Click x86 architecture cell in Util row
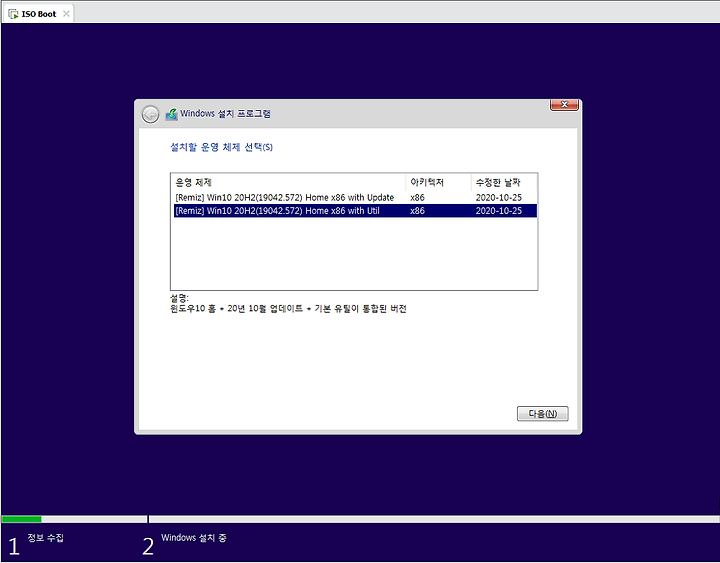The image size is (720, 563). pyautogui.click(x=417, y=211)
